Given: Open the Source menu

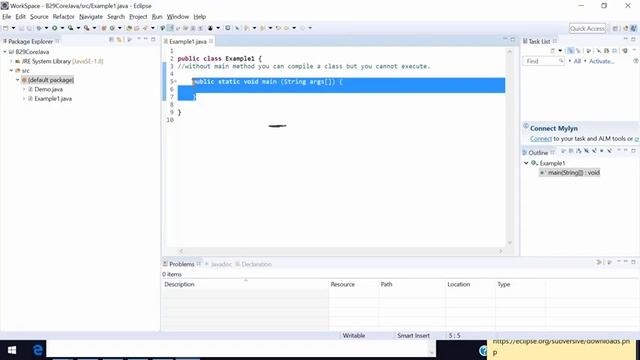Looking at the screenshot, I should pyautogui.click(x=39, y=17).
